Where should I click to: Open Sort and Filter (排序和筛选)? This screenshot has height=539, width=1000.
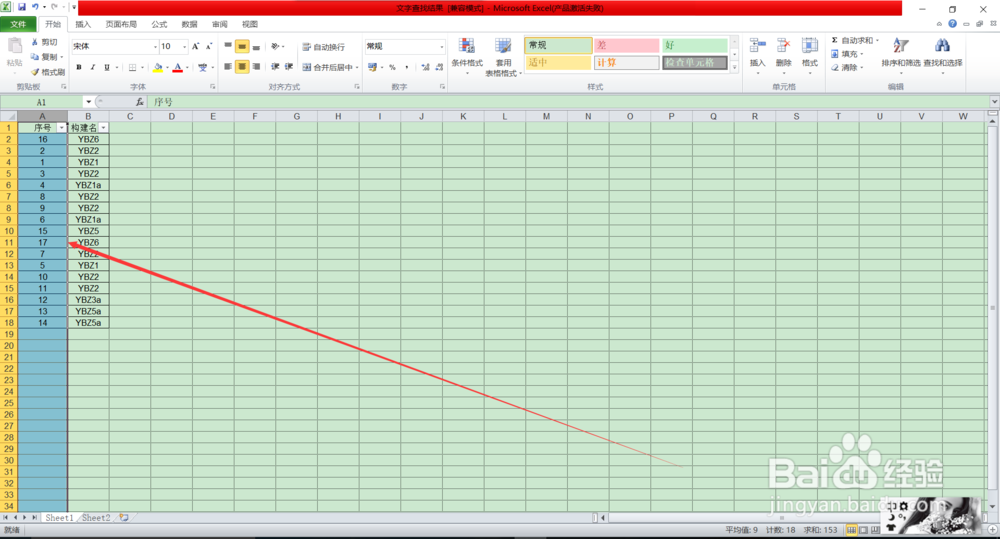click(901, 56)
